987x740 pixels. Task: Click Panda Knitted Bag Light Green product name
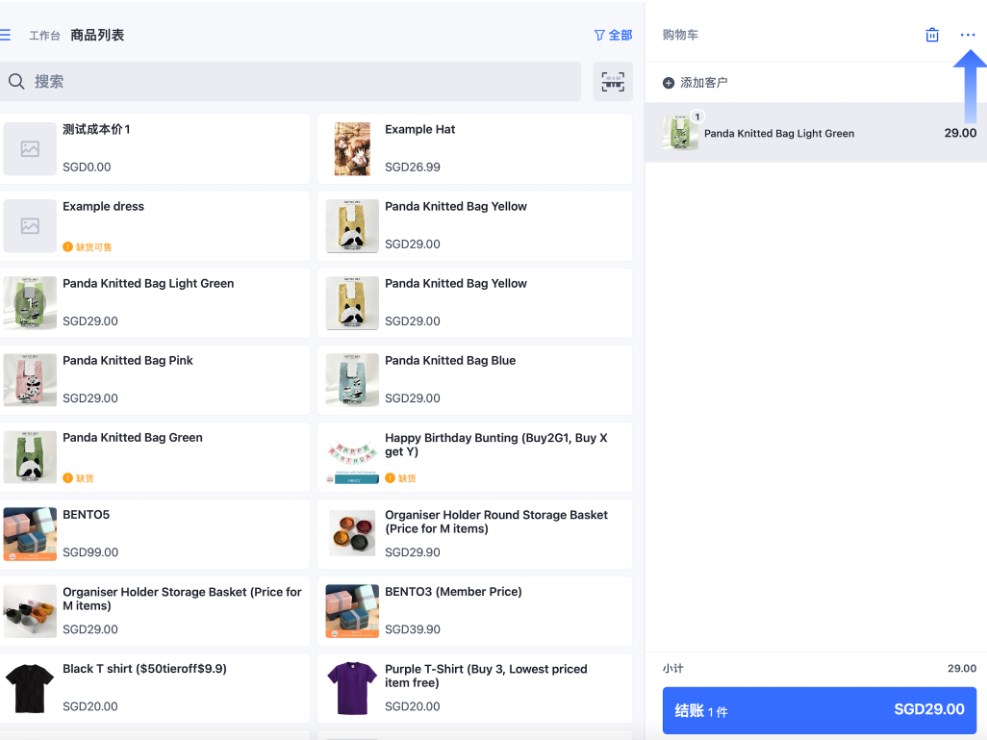(x=148, y=283)
